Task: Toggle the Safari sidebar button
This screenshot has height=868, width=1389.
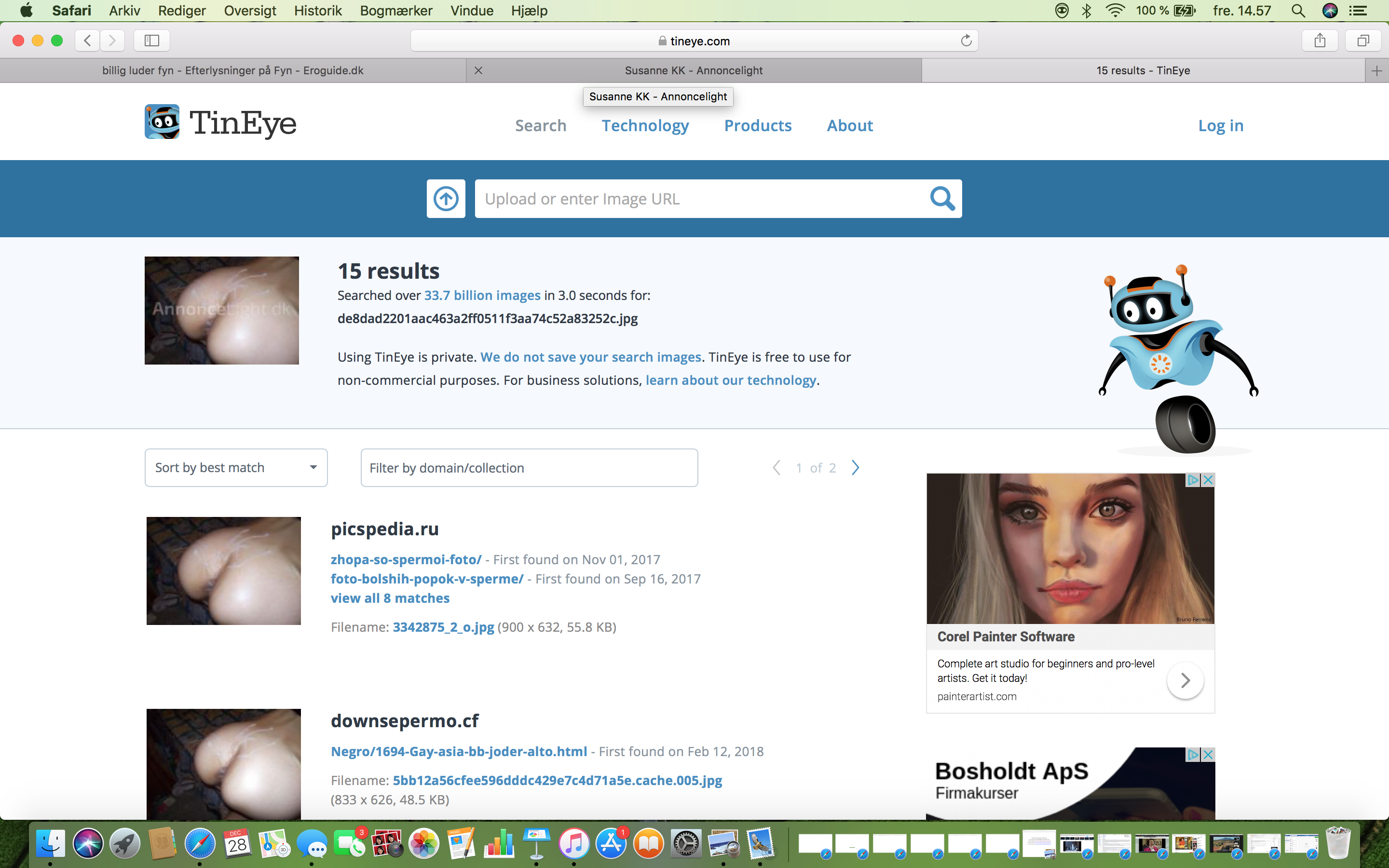Action: click(151, 40)
